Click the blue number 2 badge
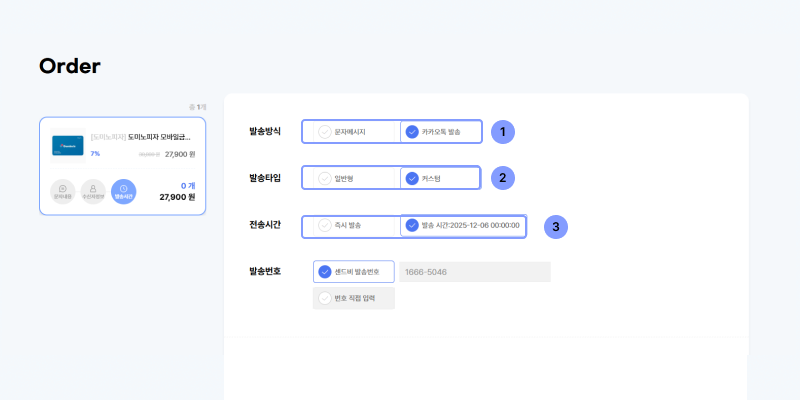 click(503, 178)
